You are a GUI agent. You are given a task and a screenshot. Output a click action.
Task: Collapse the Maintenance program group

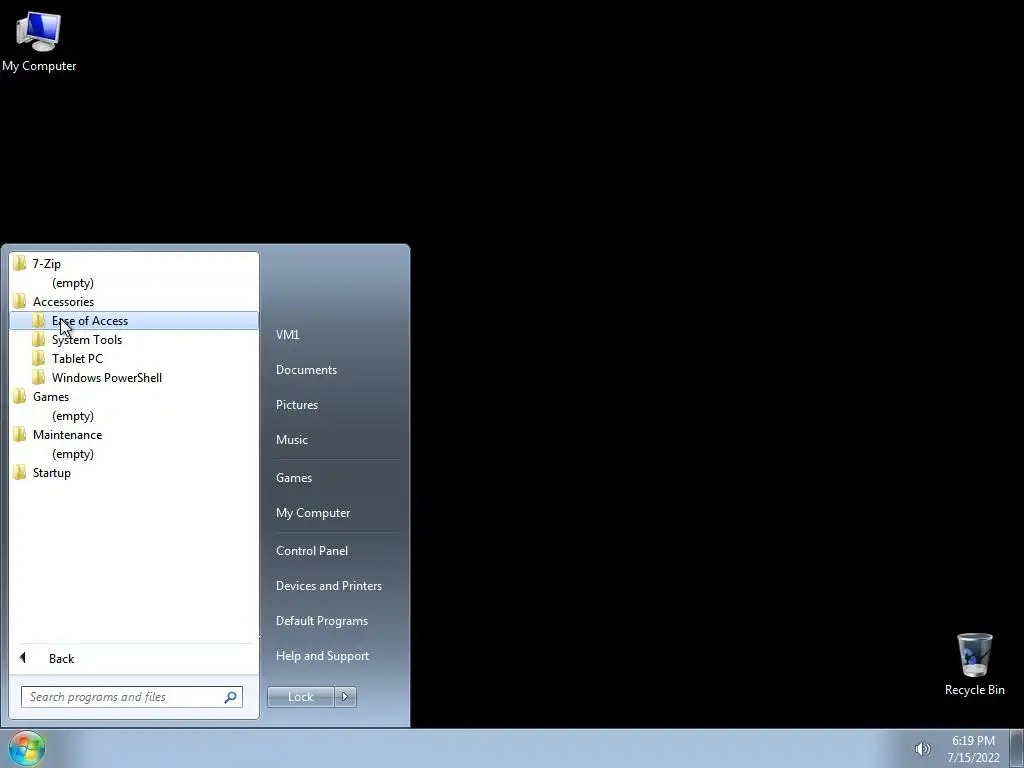tap(134, 434)
